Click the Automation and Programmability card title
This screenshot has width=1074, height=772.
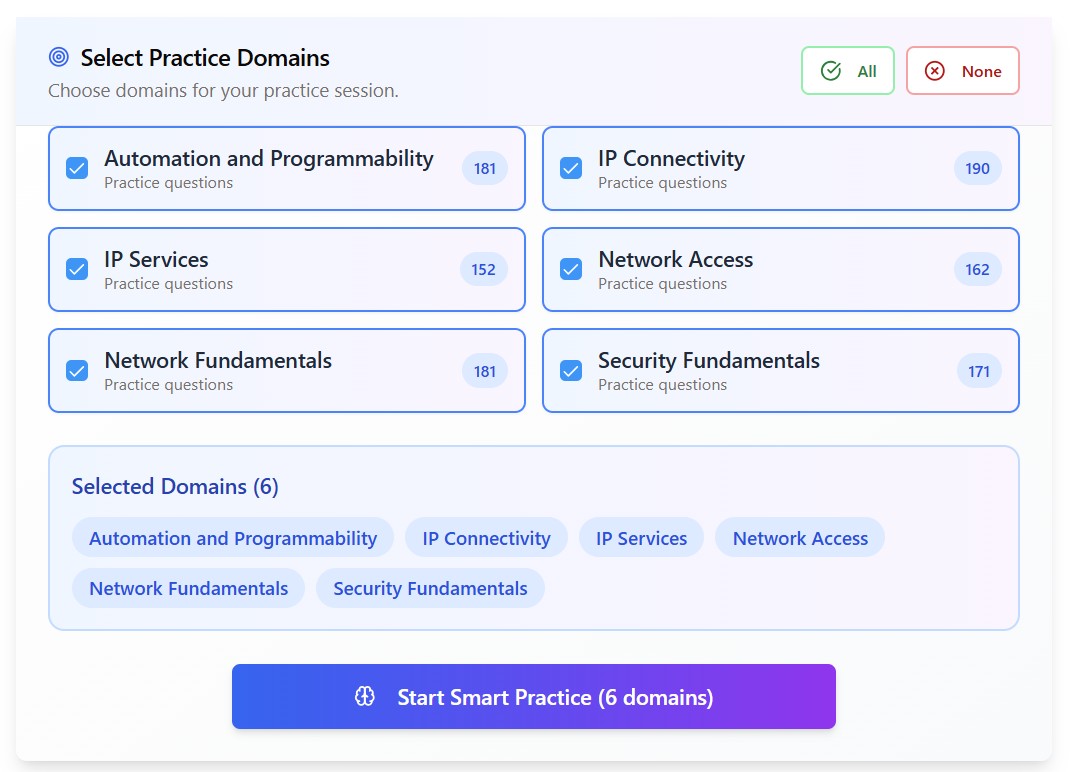click(268, 158)
